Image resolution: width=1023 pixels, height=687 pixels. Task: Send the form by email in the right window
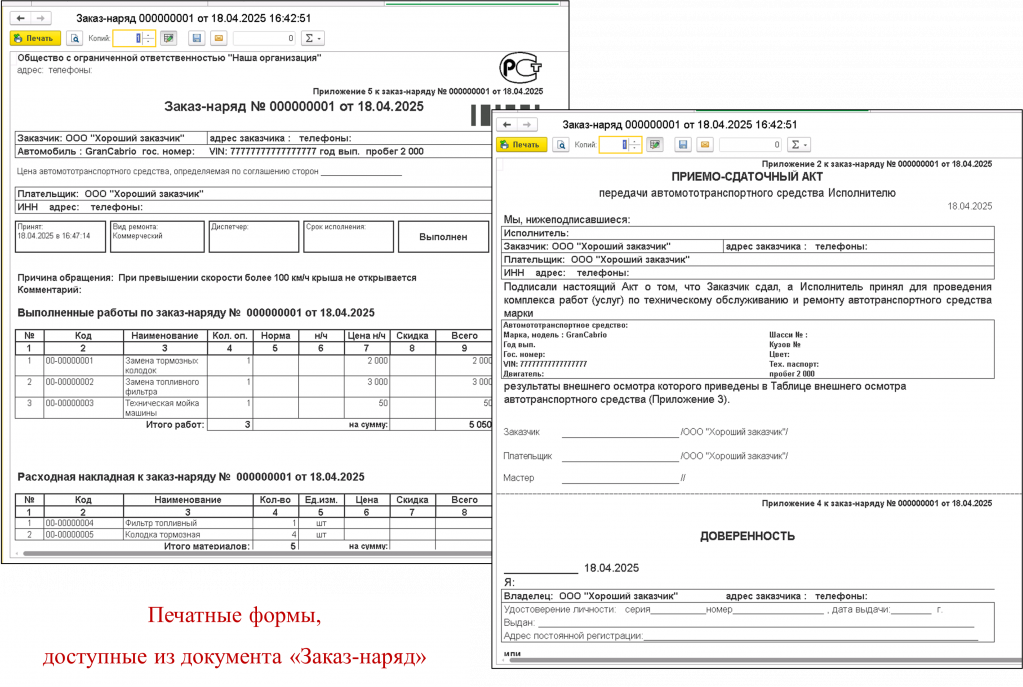(705, 145)
